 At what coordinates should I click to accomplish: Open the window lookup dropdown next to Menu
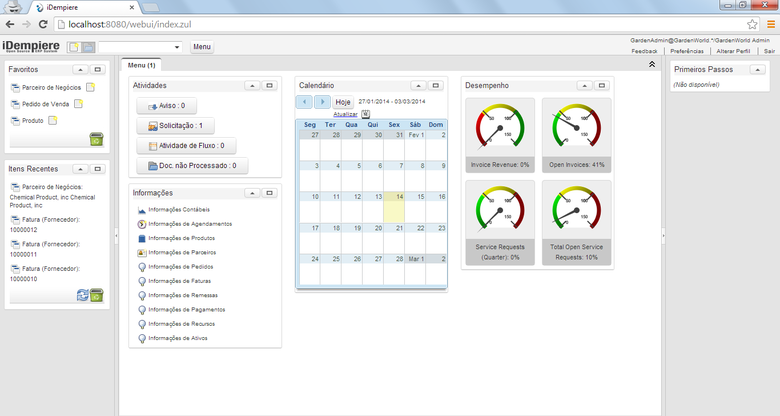[177, 47]
